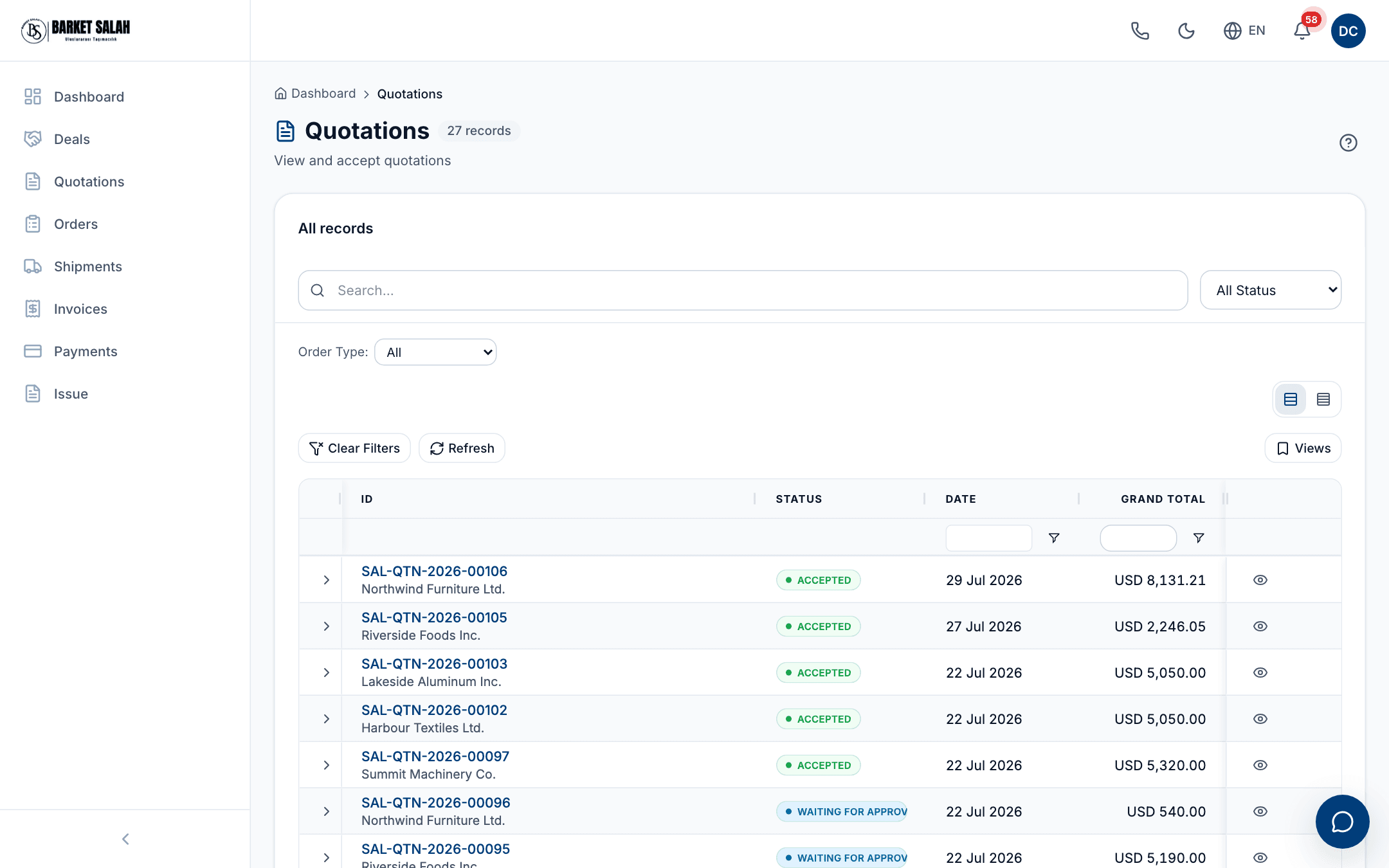Image resolution: width=1389 pixels, height=868 pixels.
Task: Open quotation link SAL-QTN-2026-00106
Action: coord(434,571)
